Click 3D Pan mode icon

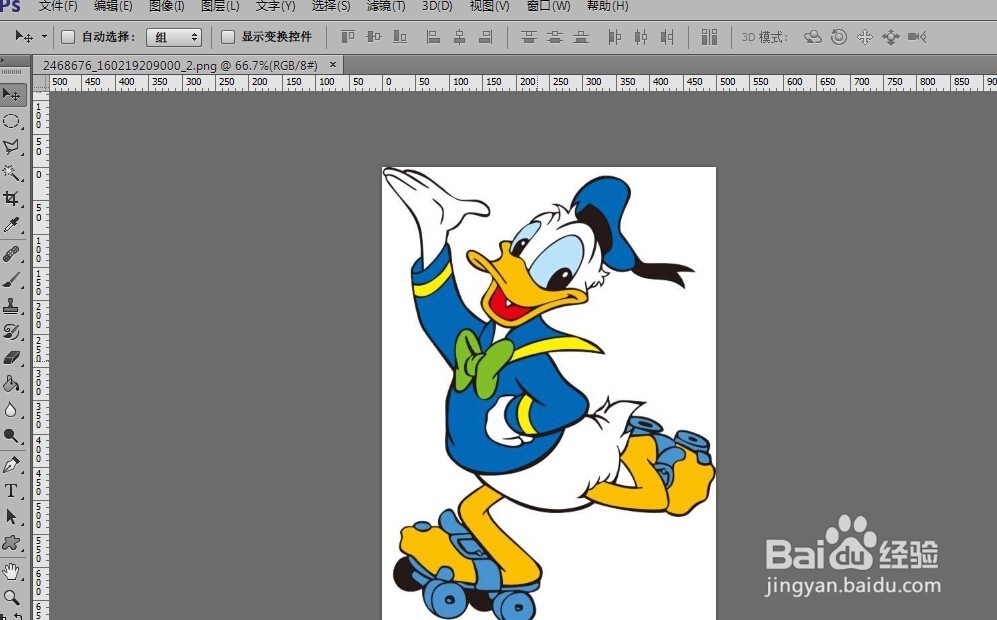tap(865, 37)
